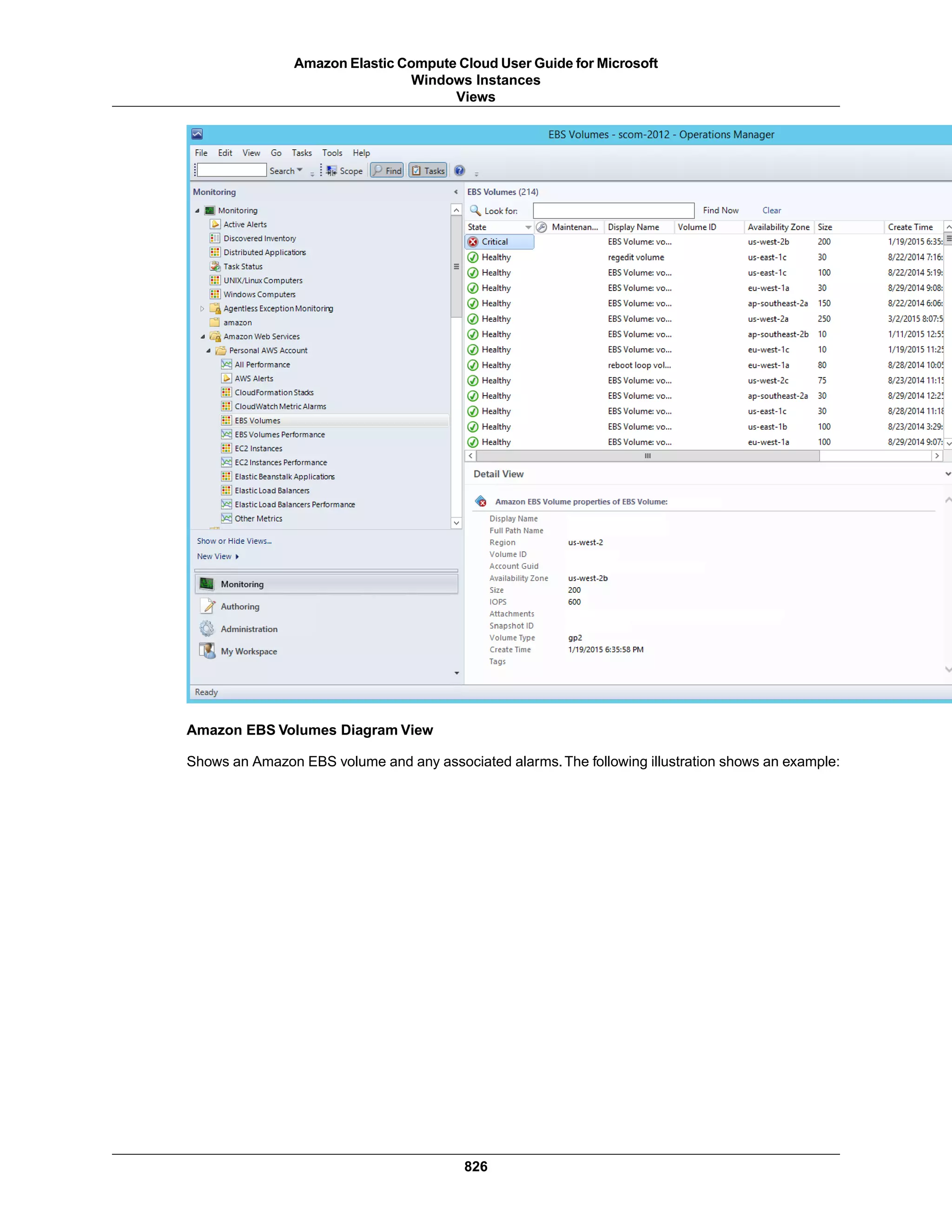Click the Clear link
Image resolution: width=952 pixels, height=1232 pixels.
pyautogui.click(x=772, y=211)
